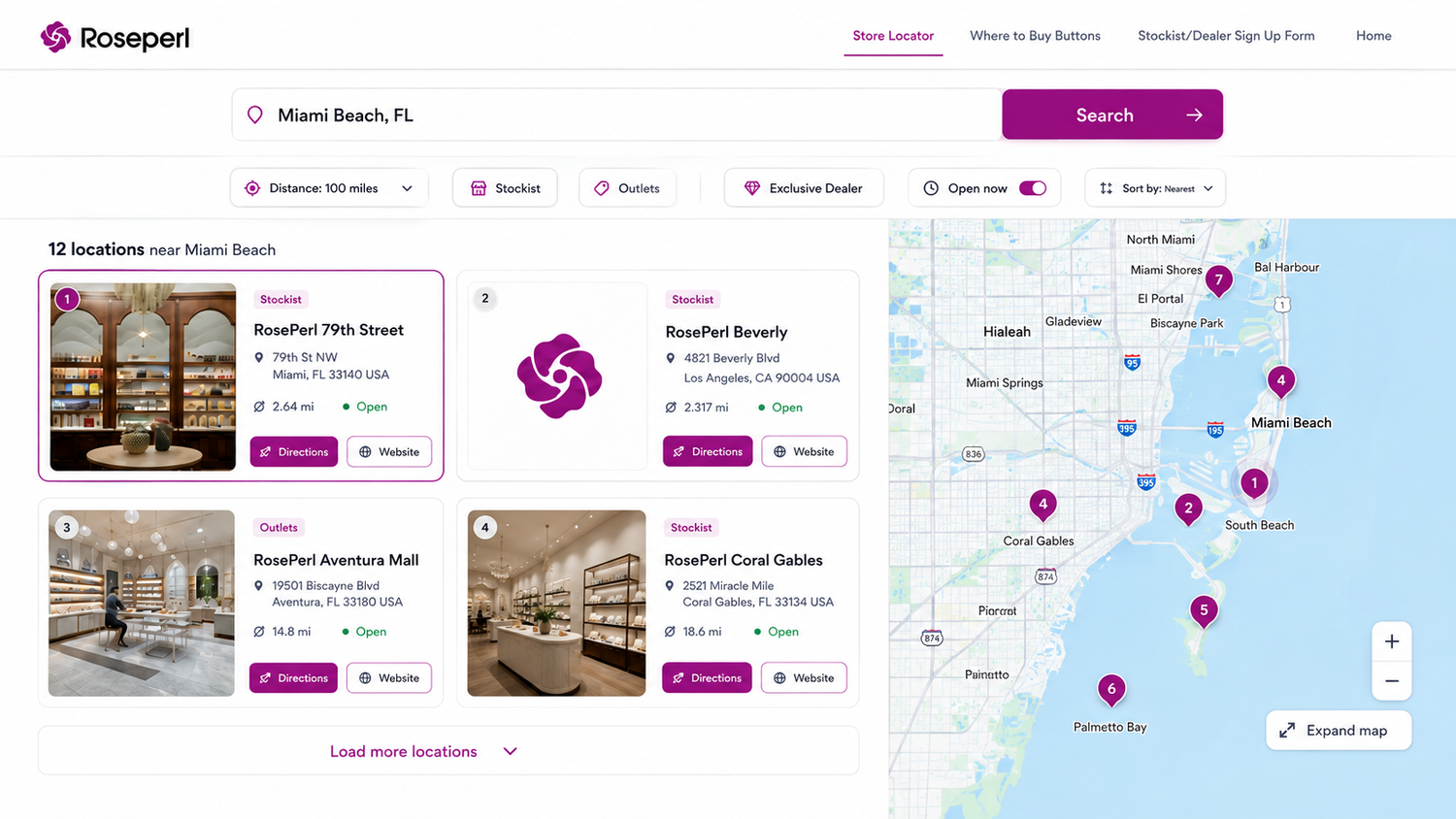
Task: Open the Store Locator tab
Action: [x=893, y=36]
